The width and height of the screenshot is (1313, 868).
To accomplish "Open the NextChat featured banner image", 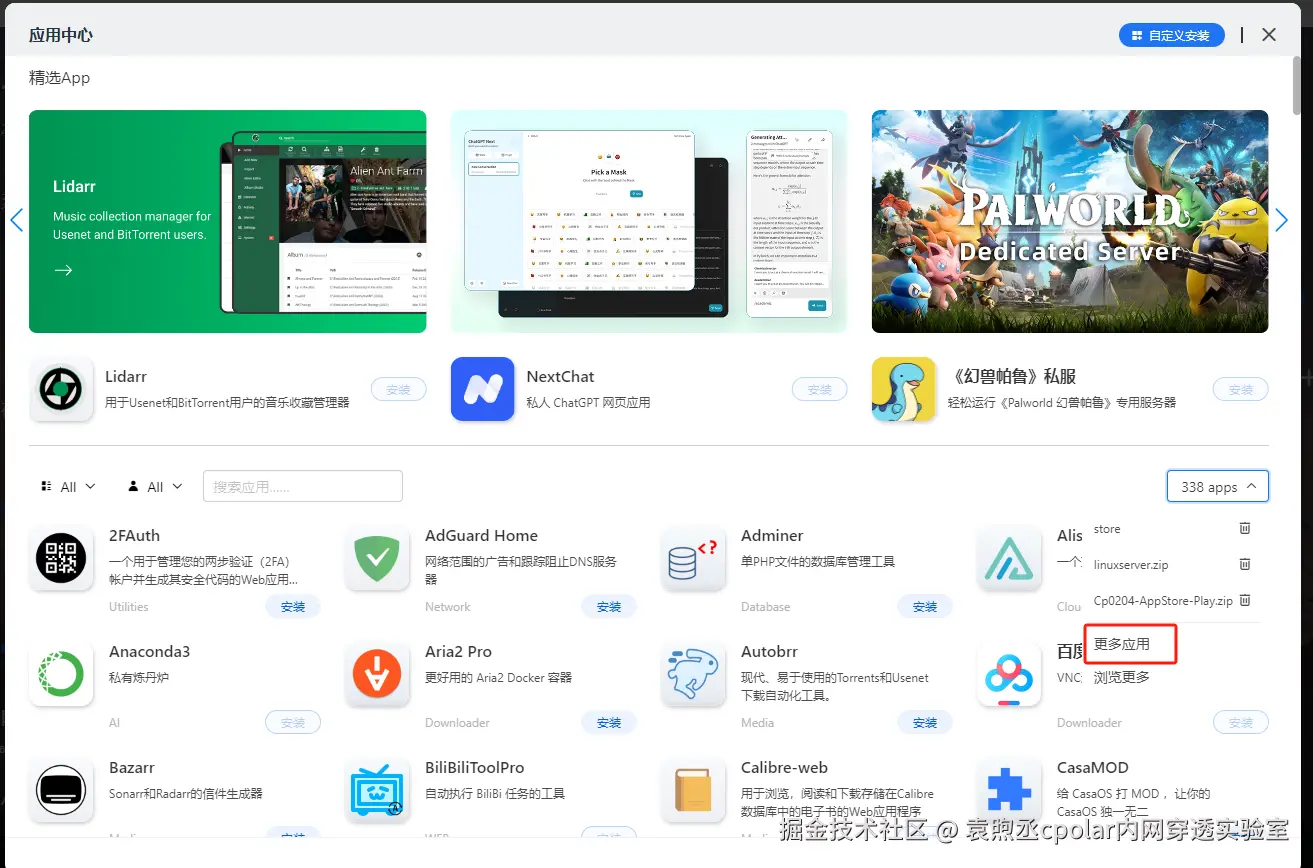I will [649, 221].
